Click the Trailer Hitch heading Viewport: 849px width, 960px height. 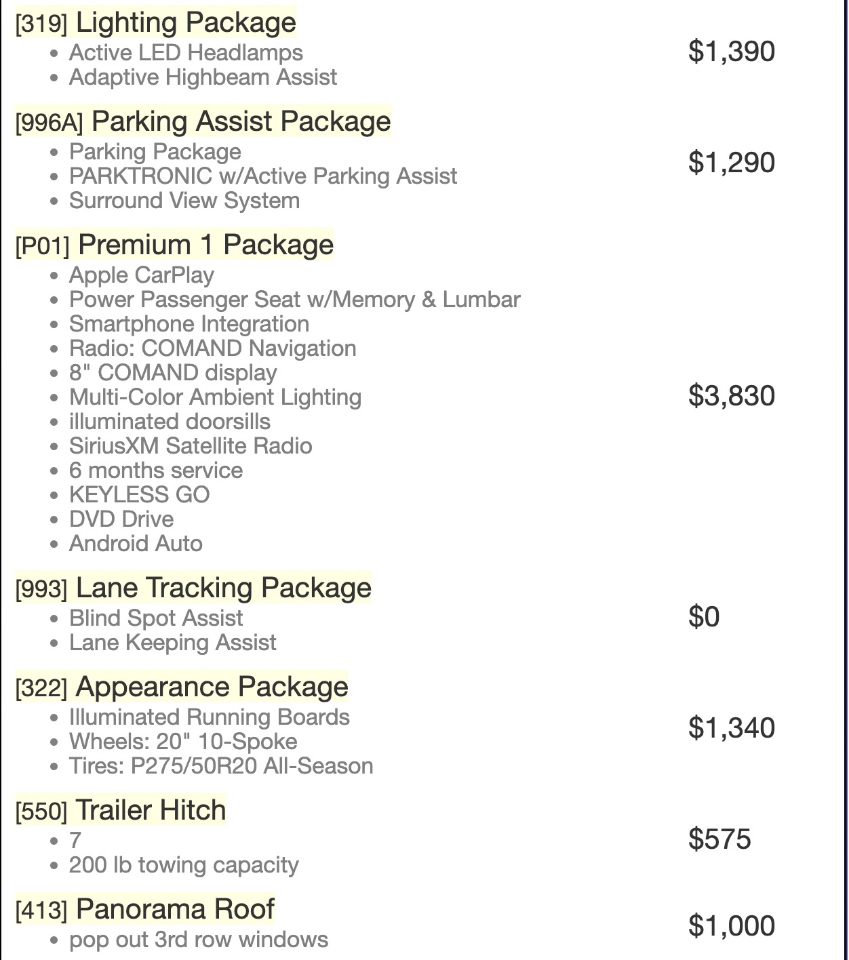[151, 811]
